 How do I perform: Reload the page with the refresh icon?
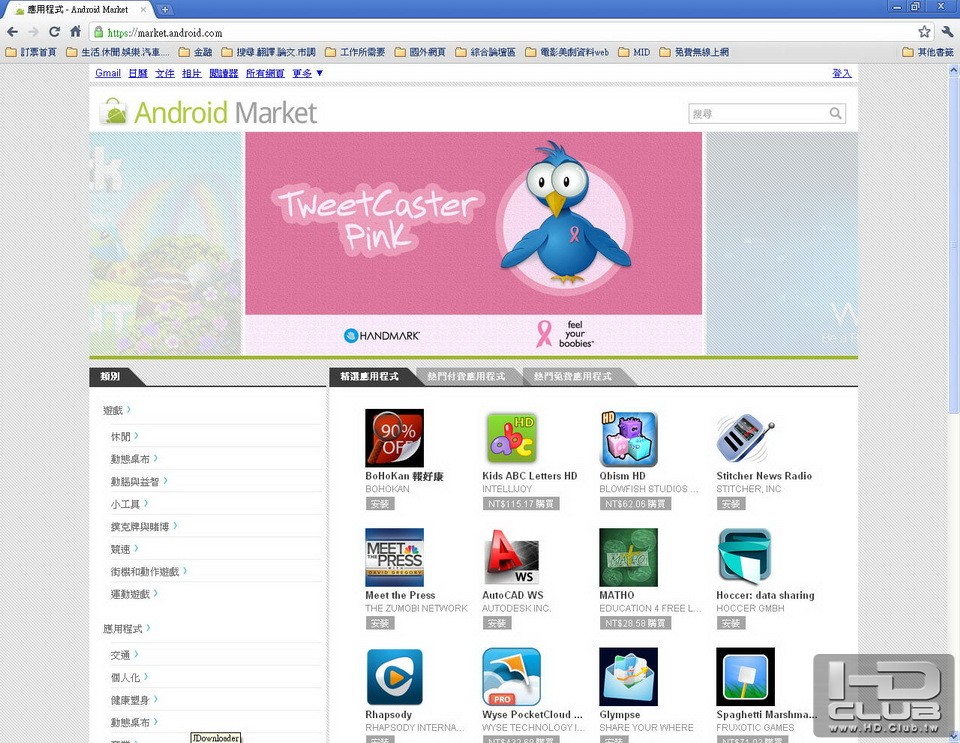(x=54, y=32)
